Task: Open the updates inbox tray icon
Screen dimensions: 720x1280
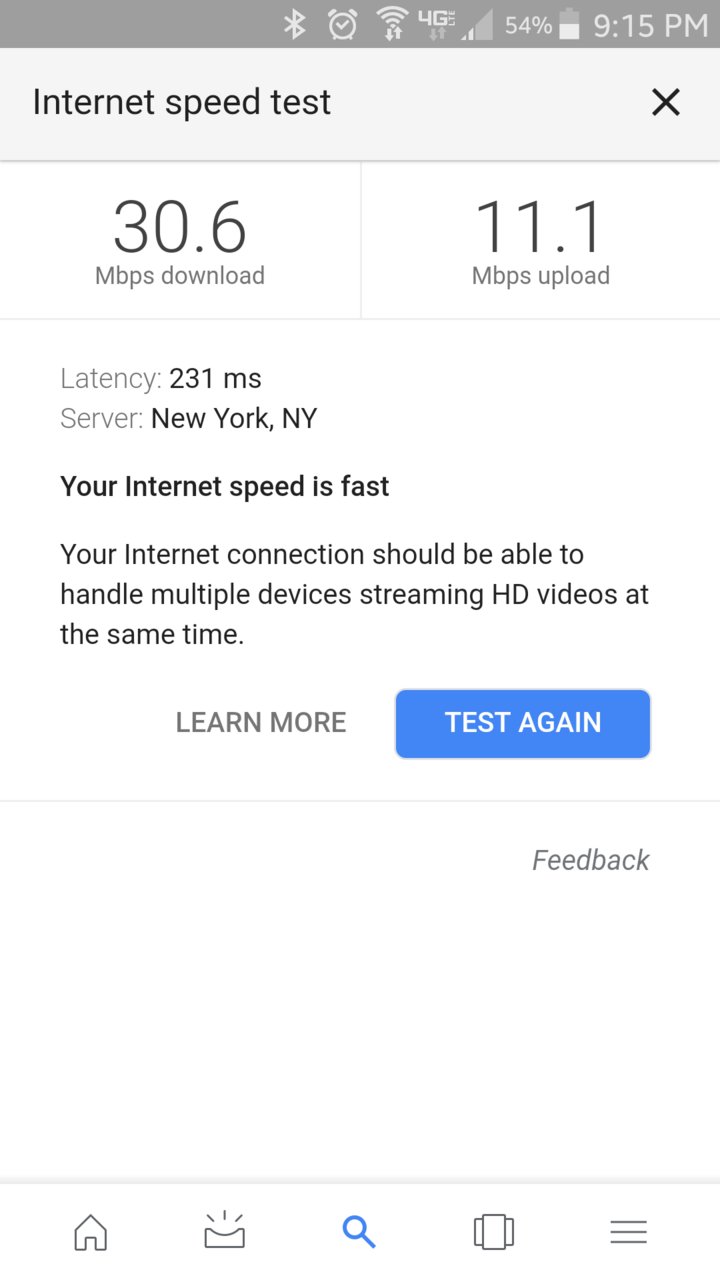Action: 225,1230
